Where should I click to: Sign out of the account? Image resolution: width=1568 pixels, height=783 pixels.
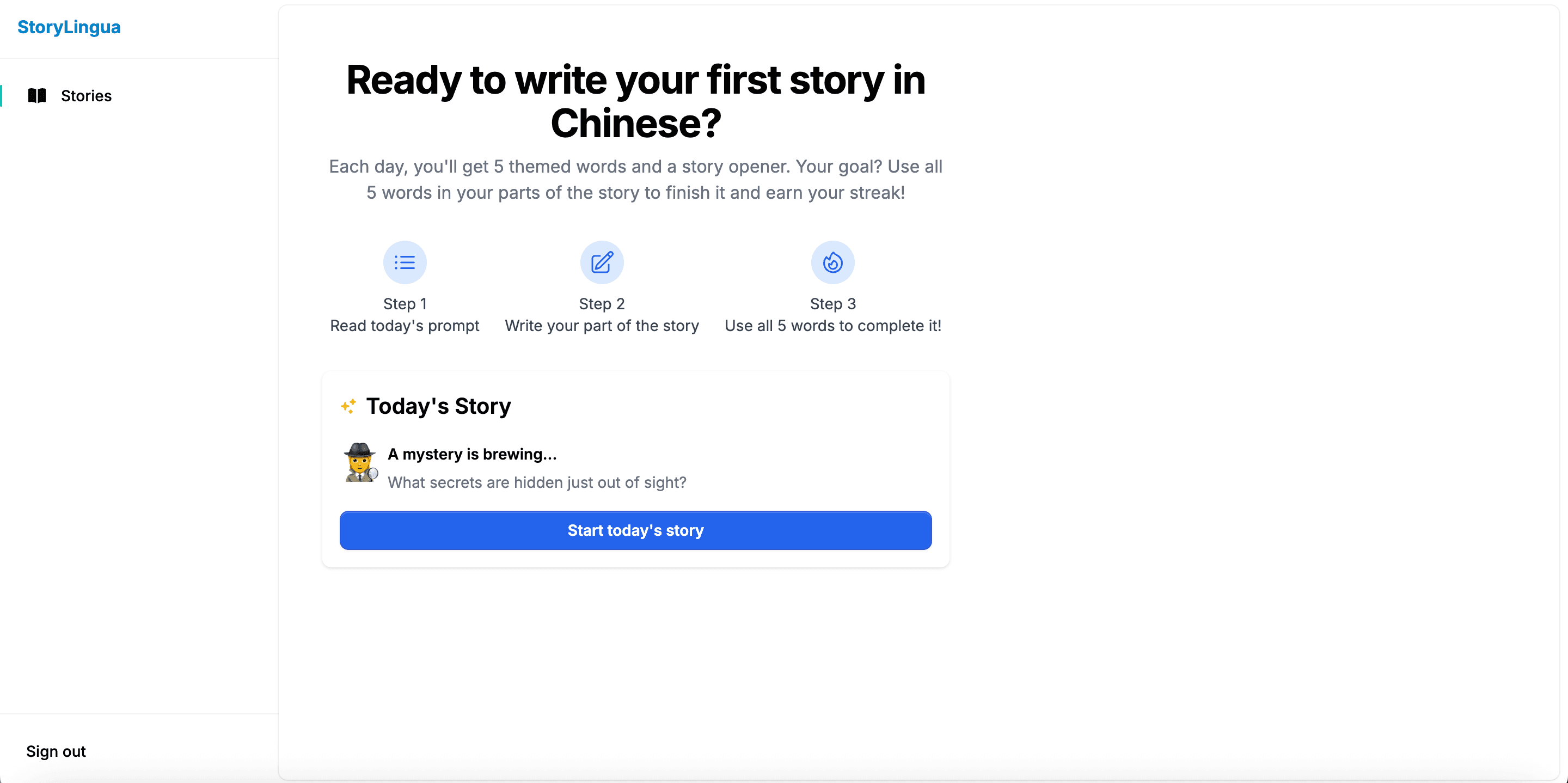pyautogui.click(x=56, y=751)
